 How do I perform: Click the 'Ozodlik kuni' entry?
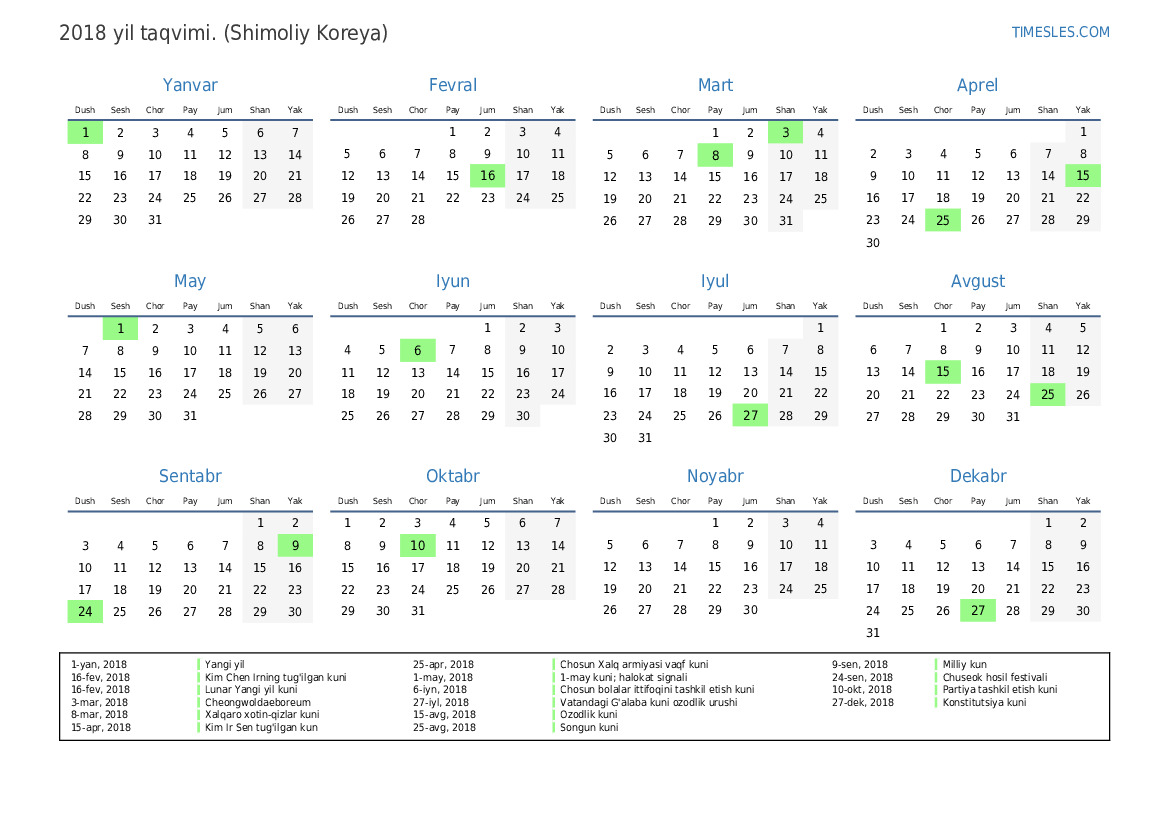pyautogui.click(x=589, y=714)
